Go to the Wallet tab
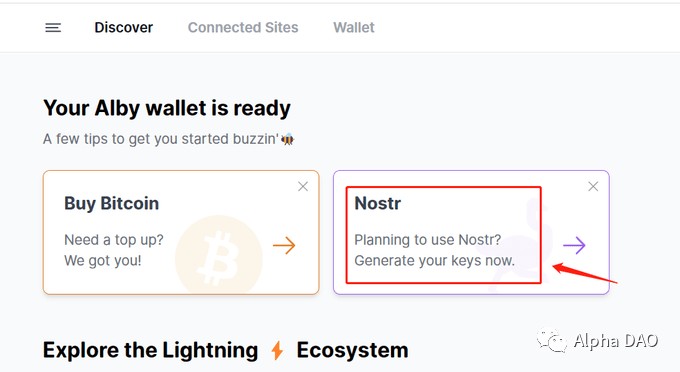 [353, 27]
